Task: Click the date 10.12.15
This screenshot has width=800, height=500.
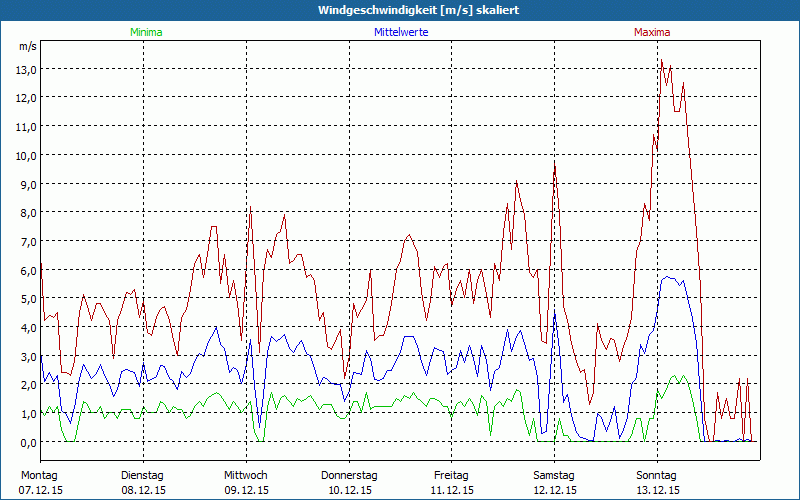Action: (x=349, y=490)
